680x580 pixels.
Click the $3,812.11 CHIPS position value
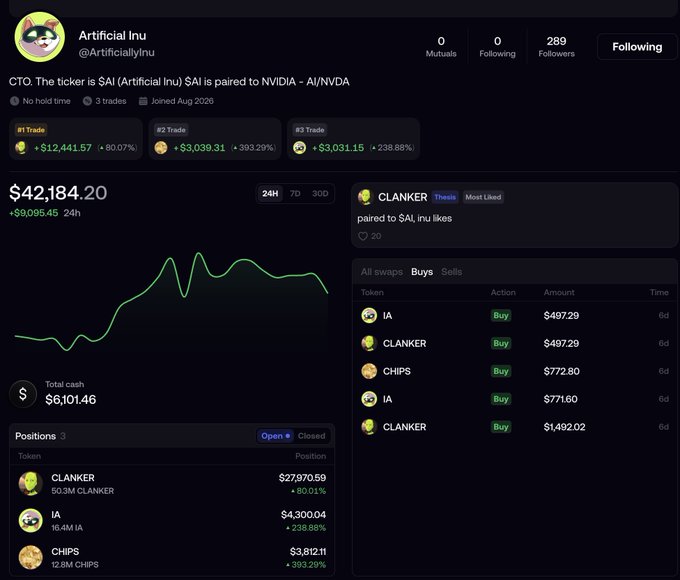[308, 552]
